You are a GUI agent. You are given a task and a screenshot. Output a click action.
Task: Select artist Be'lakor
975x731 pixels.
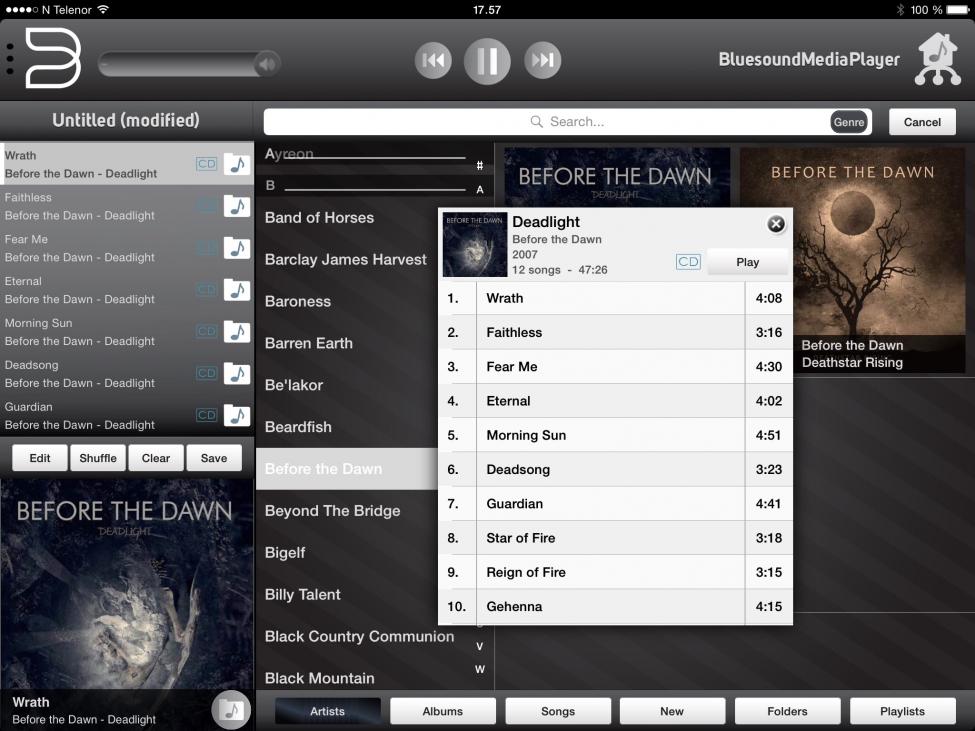(347, 385)
